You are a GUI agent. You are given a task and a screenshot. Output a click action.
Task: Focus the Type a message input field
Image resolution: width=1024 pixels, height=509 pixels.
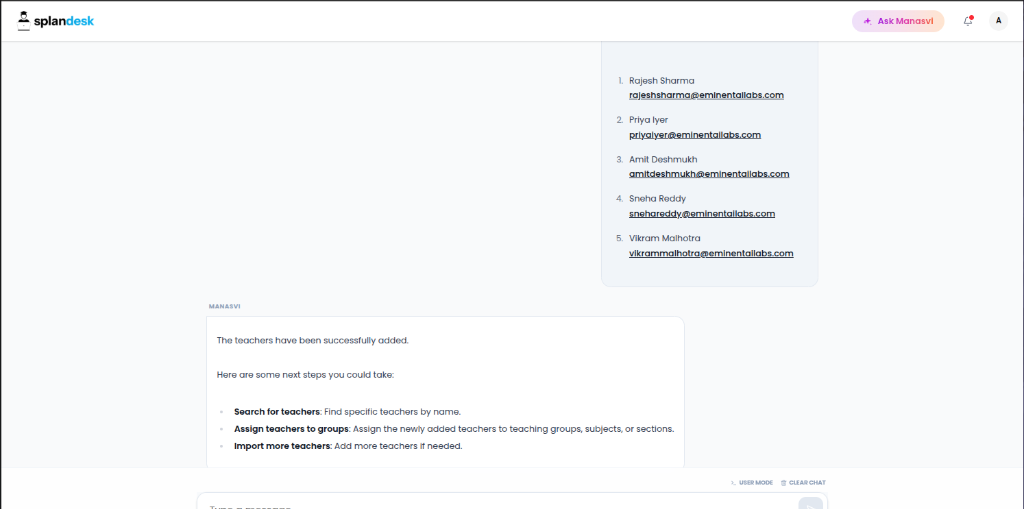[496, 503]
